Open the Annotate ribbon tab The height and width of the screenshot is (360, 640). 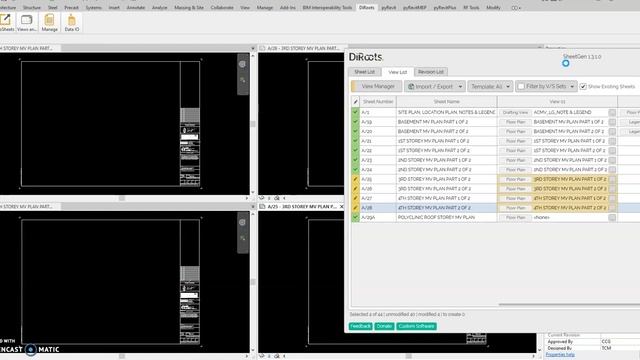click(136, 7)
